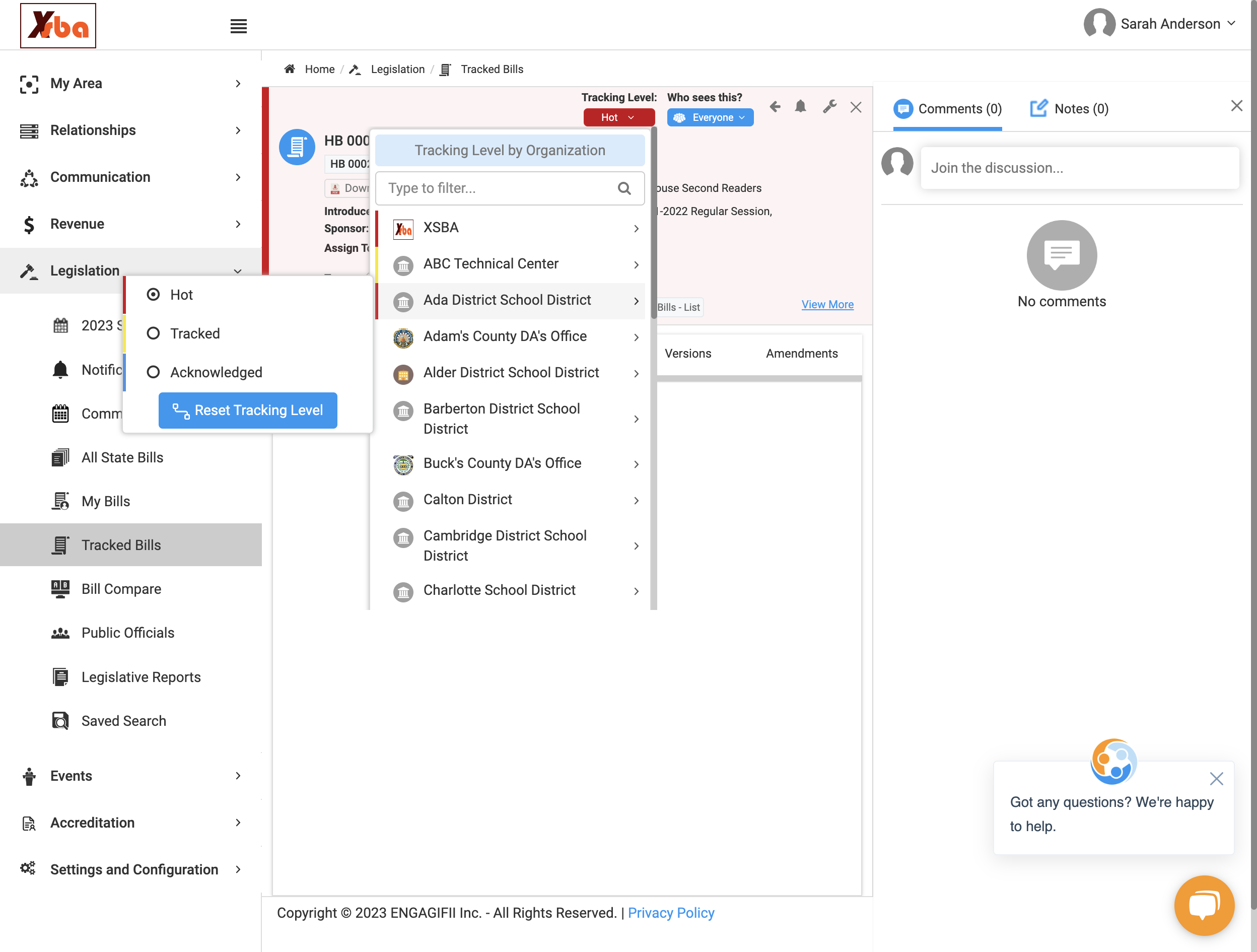Click Sarah Anderson's avatar icon
The height and width of the screenshot is (952, 1257).
(x=1099, y=24)
